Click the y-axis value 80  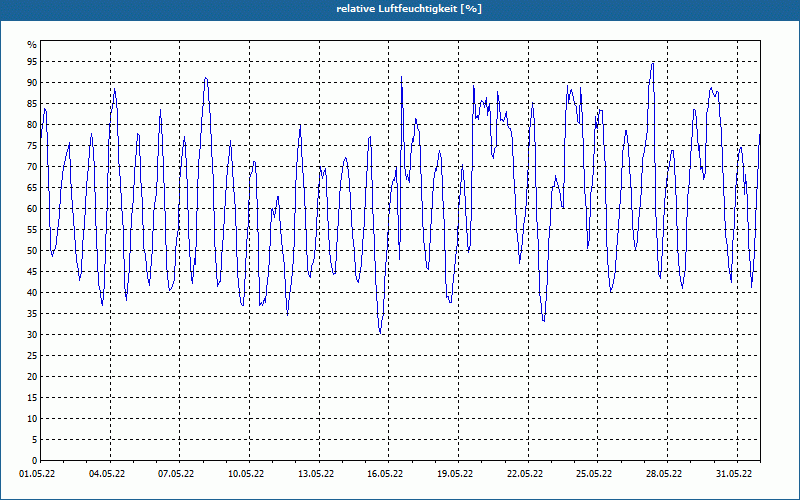coord(32,124)
